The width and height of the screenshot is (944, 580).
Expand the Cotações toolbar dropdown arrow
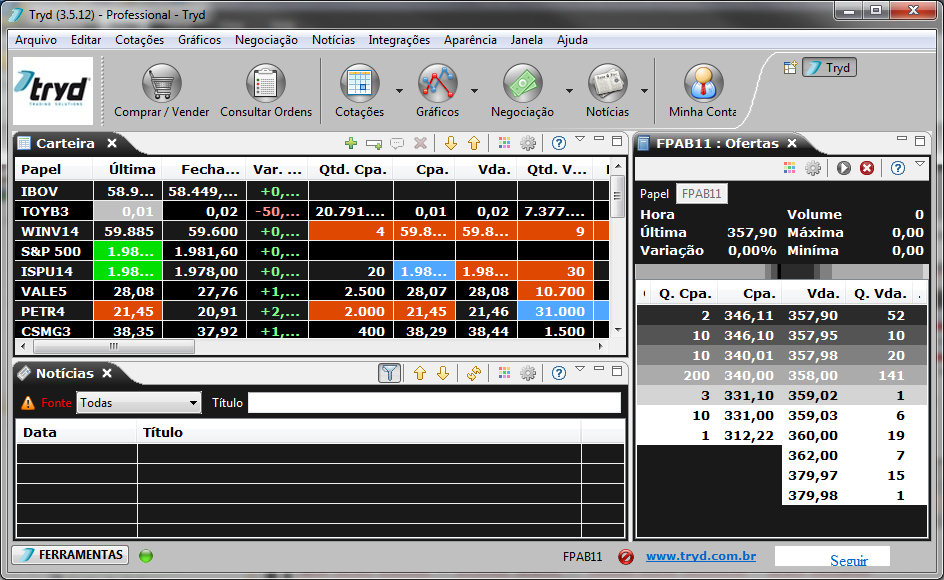pyautogui.click(x=399, y=91)
